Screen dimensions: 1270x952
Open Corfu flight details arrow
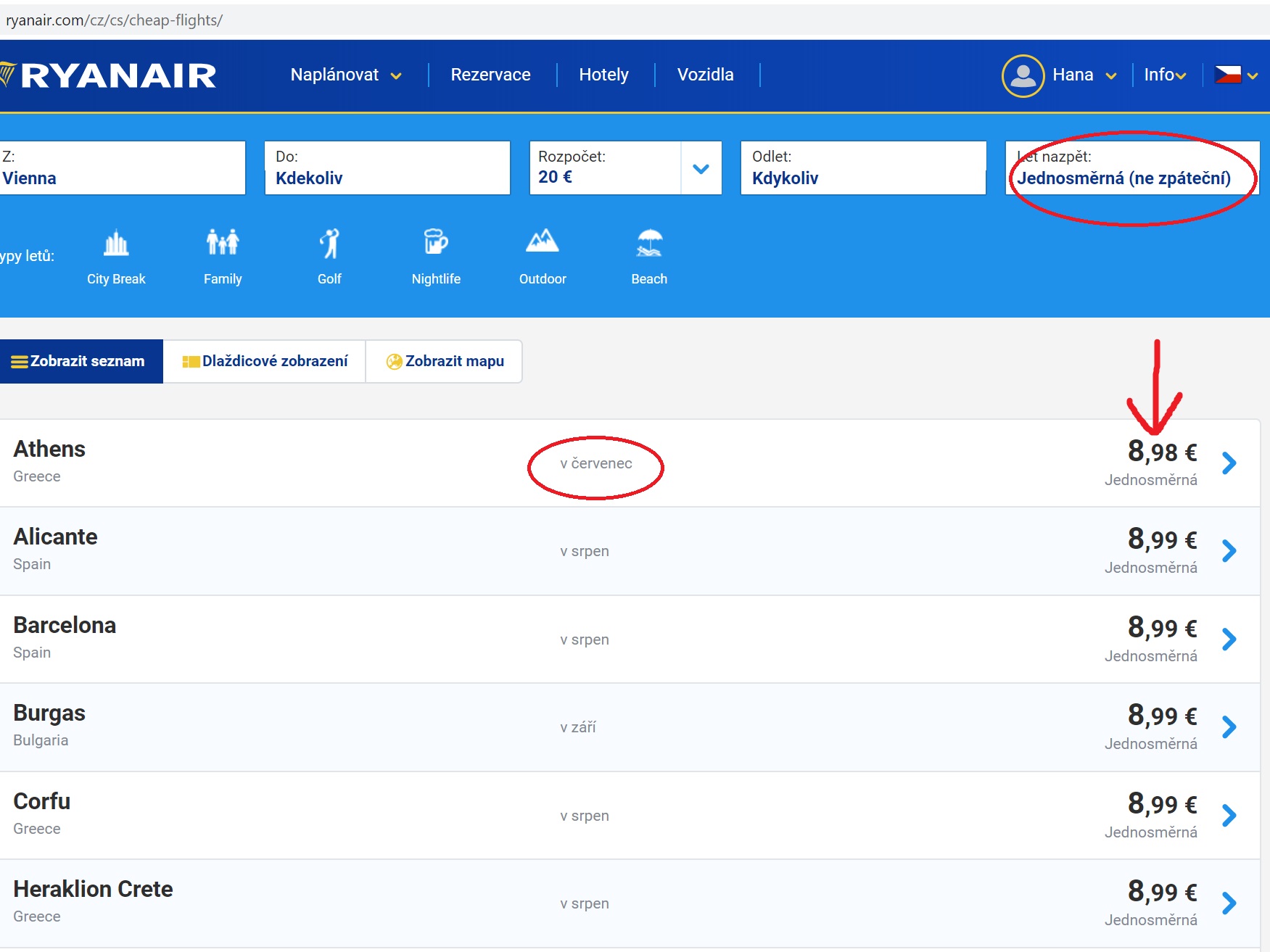pyautogui.click(x=1229, y=816)
